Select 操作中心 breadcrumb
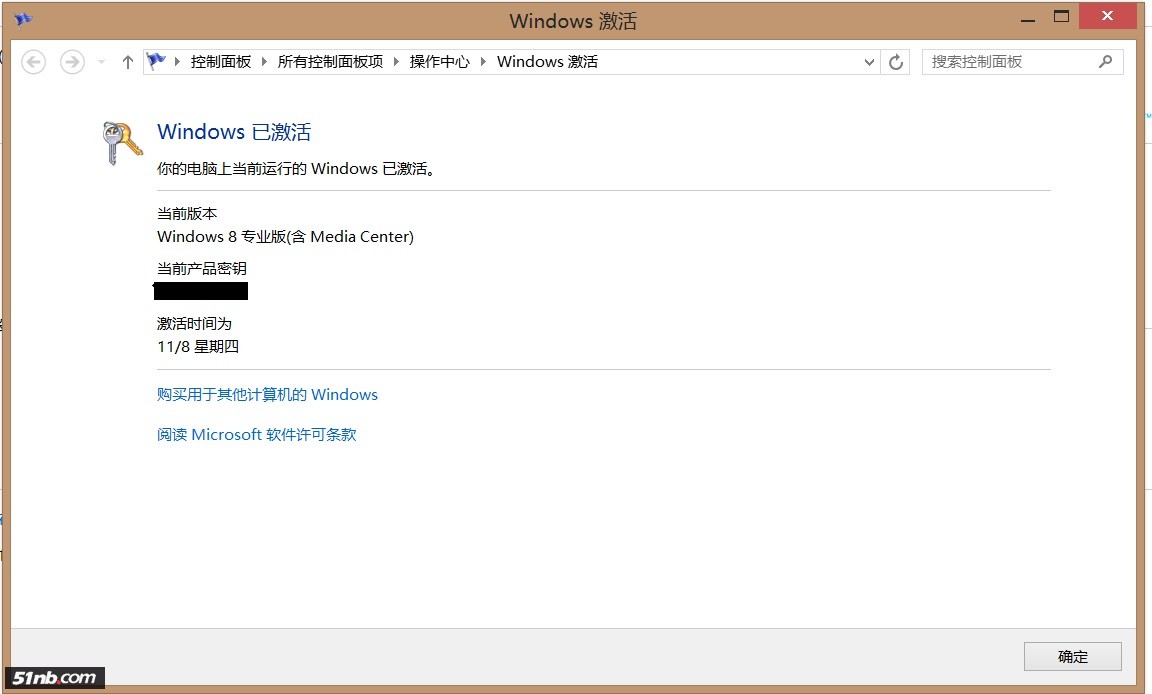1152x694 pixels. coord(439,62)
